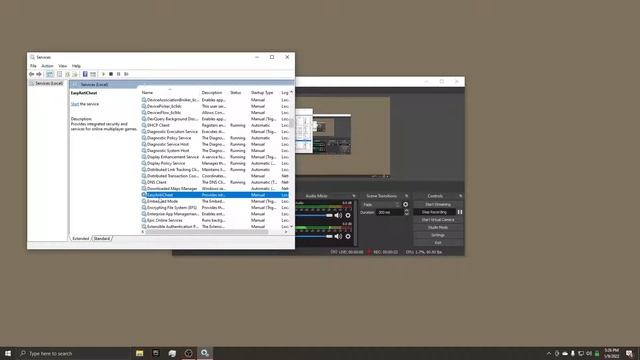Image resolution: width=640 pixels, height=360 pixels.
Task: Select the DNS Client service row
Action: point(215,182)
